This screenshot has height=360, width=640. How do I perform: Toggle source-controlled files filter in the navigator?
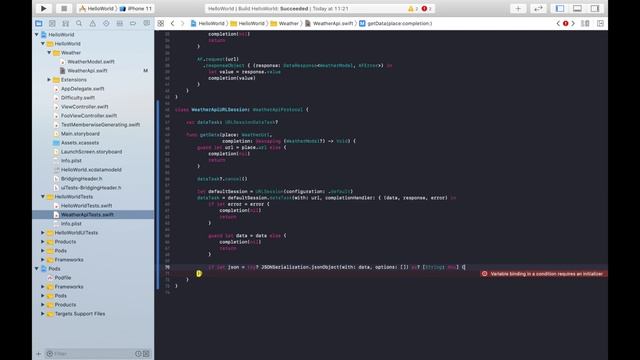point(146,353)
